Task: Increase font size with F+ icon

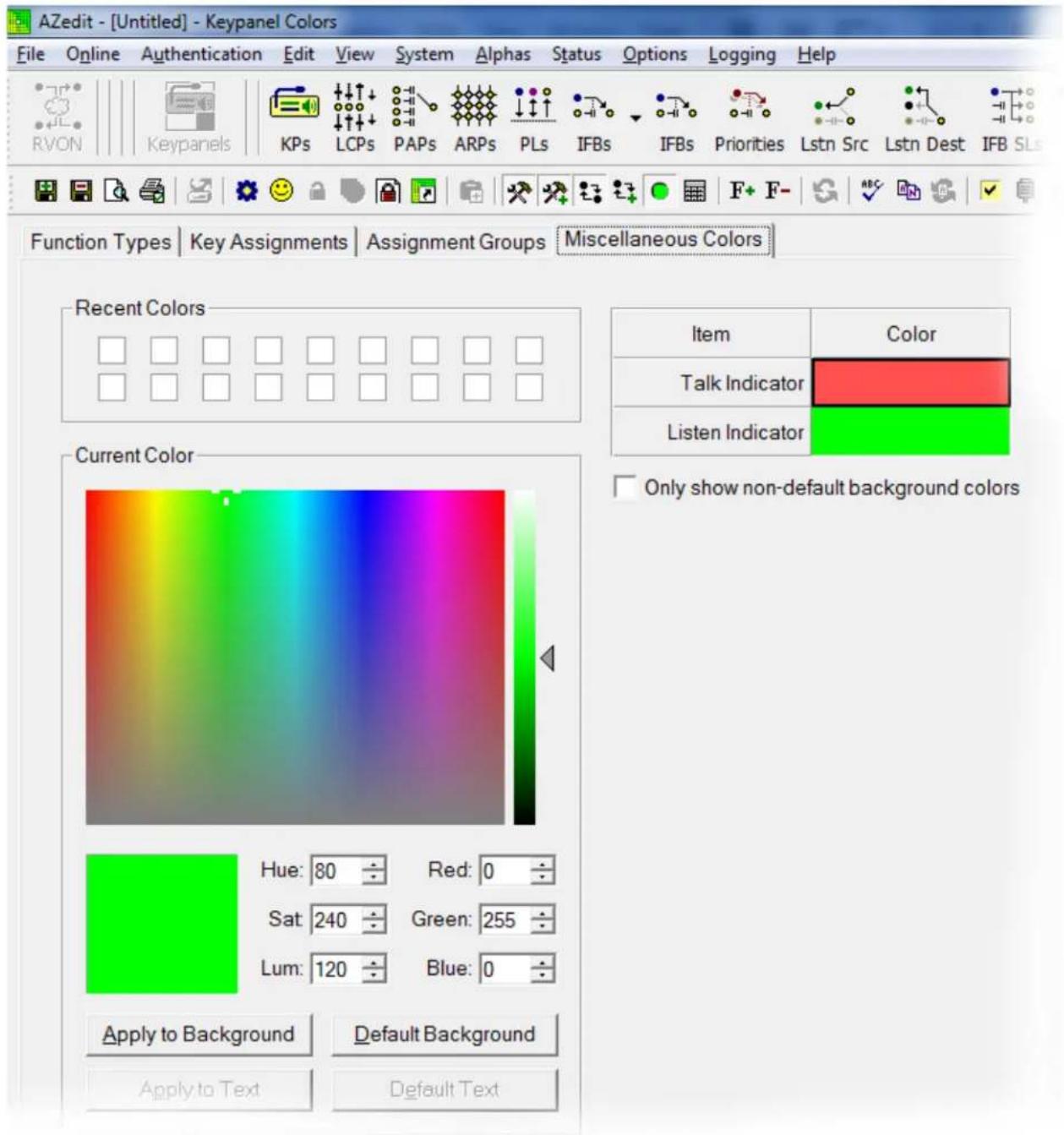Action: click(x=742, y=190)
